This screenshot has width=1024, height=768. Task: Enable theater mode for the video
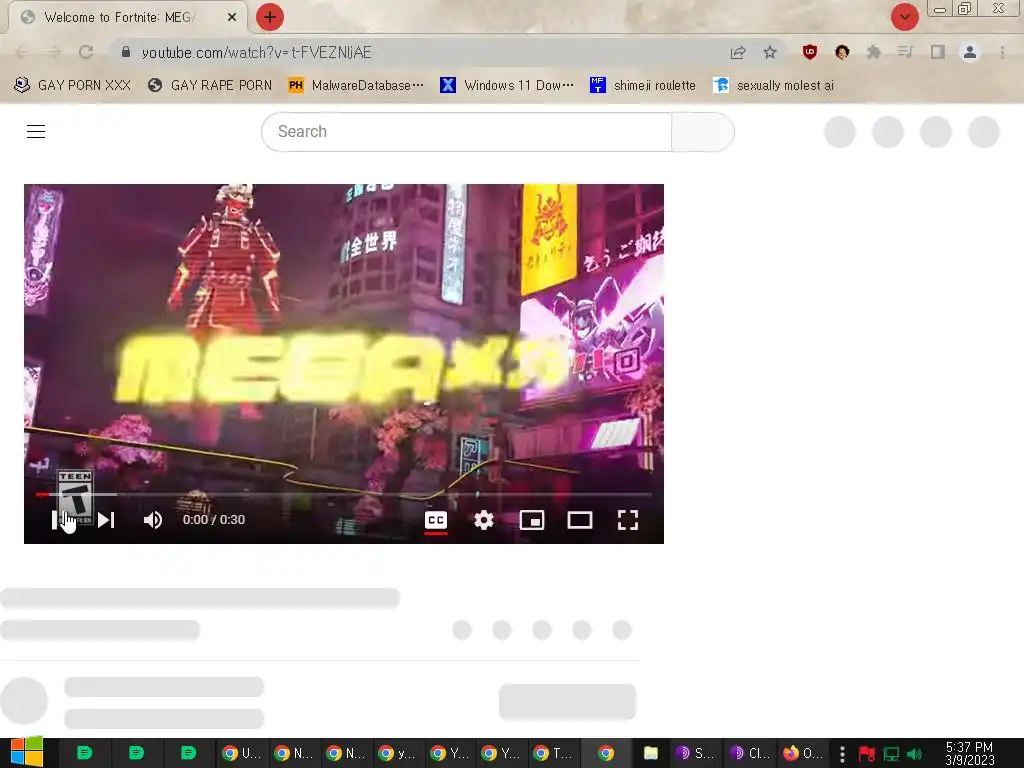pos(580,520)
